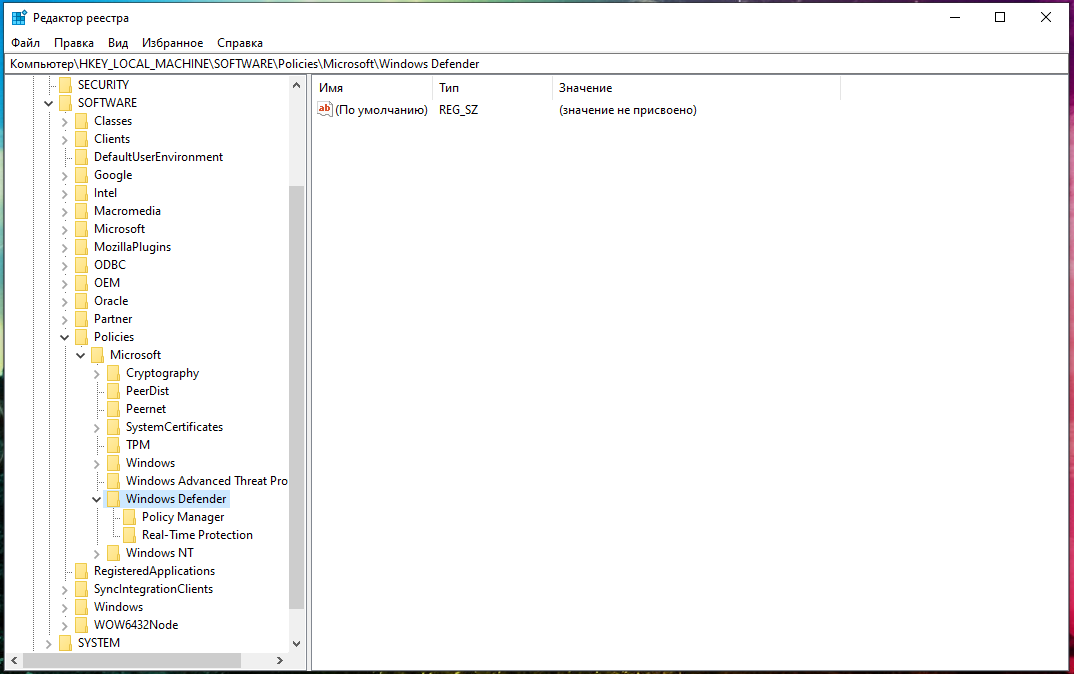Open the Файл menu
Image resolution: width=1074 pixels, height=674 pixels.
tap(25, 43)
